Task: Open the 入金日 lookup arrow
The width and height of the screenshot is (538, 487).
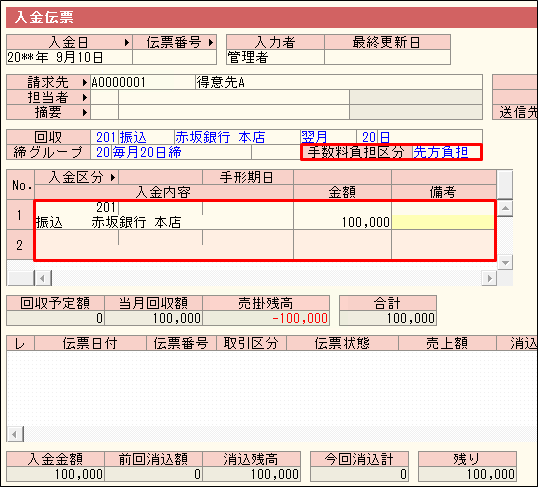Action: click(127, 43)
